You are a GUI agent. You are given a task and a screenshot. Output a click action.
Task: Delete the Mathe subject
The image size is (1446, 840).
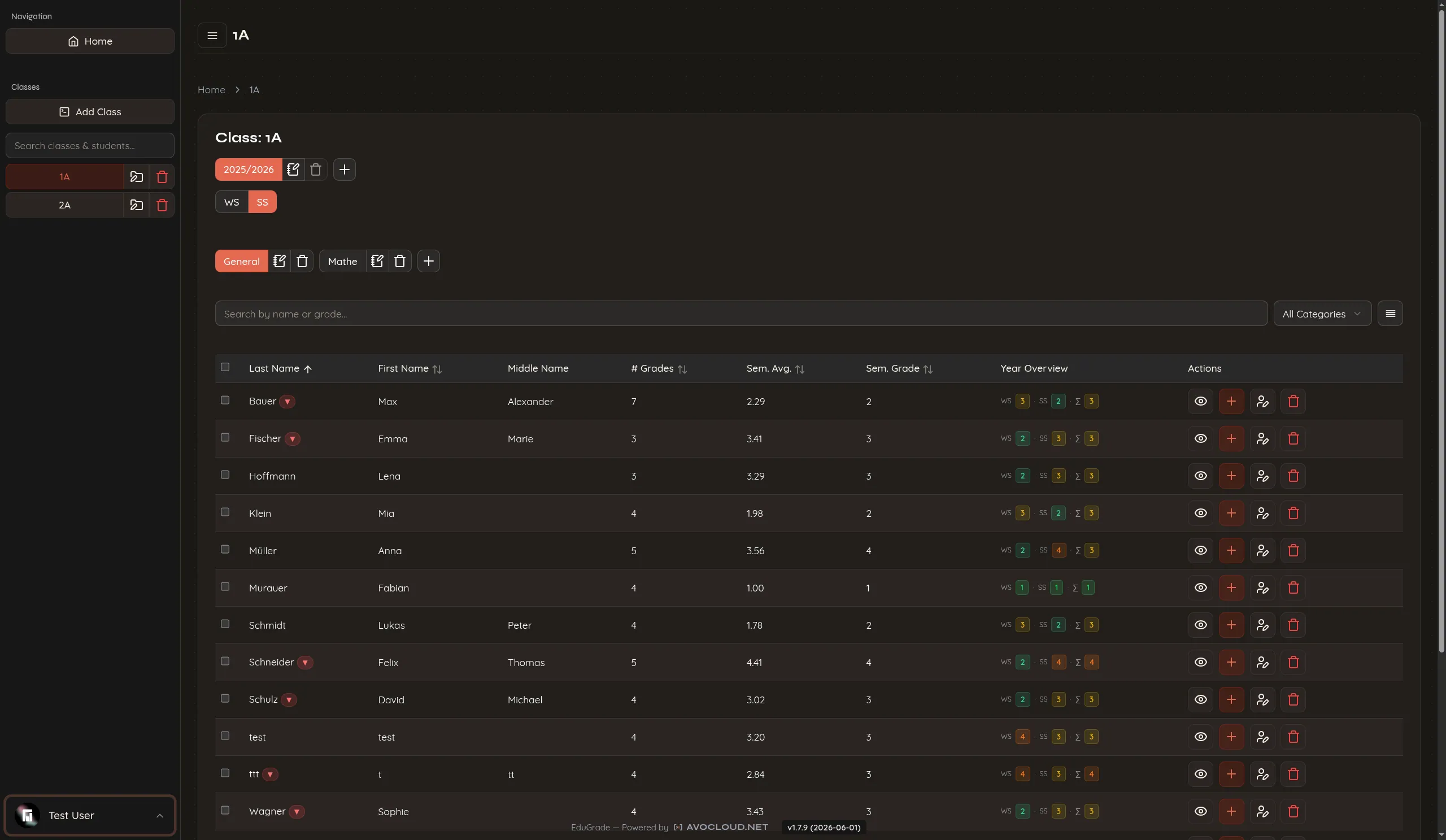click(x=400, y=261)
